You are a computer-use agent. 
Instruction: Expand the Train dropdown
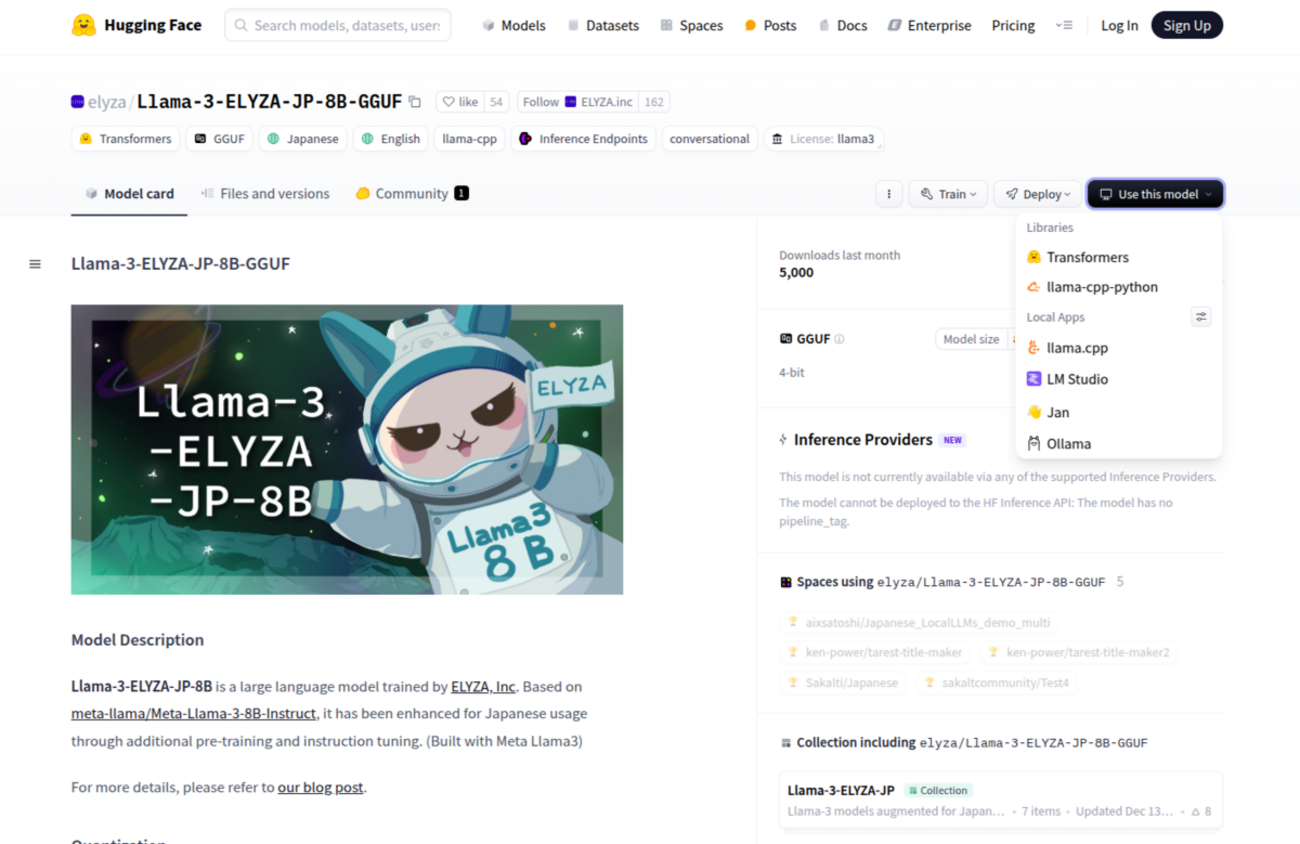(x=948, y=194)
